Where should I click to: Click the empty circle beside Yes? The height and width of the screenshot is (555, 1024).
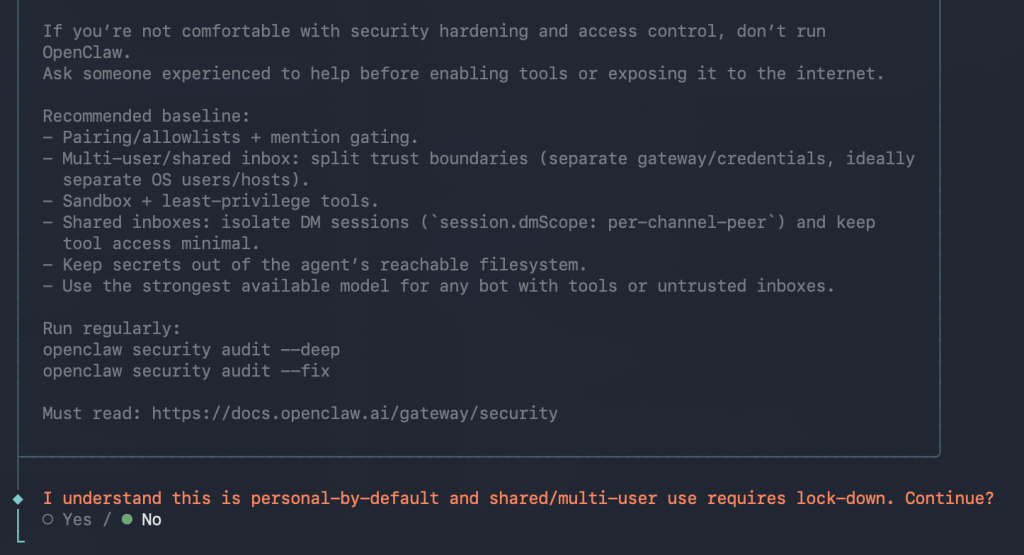pyautogui.click(x=48, y=520)
